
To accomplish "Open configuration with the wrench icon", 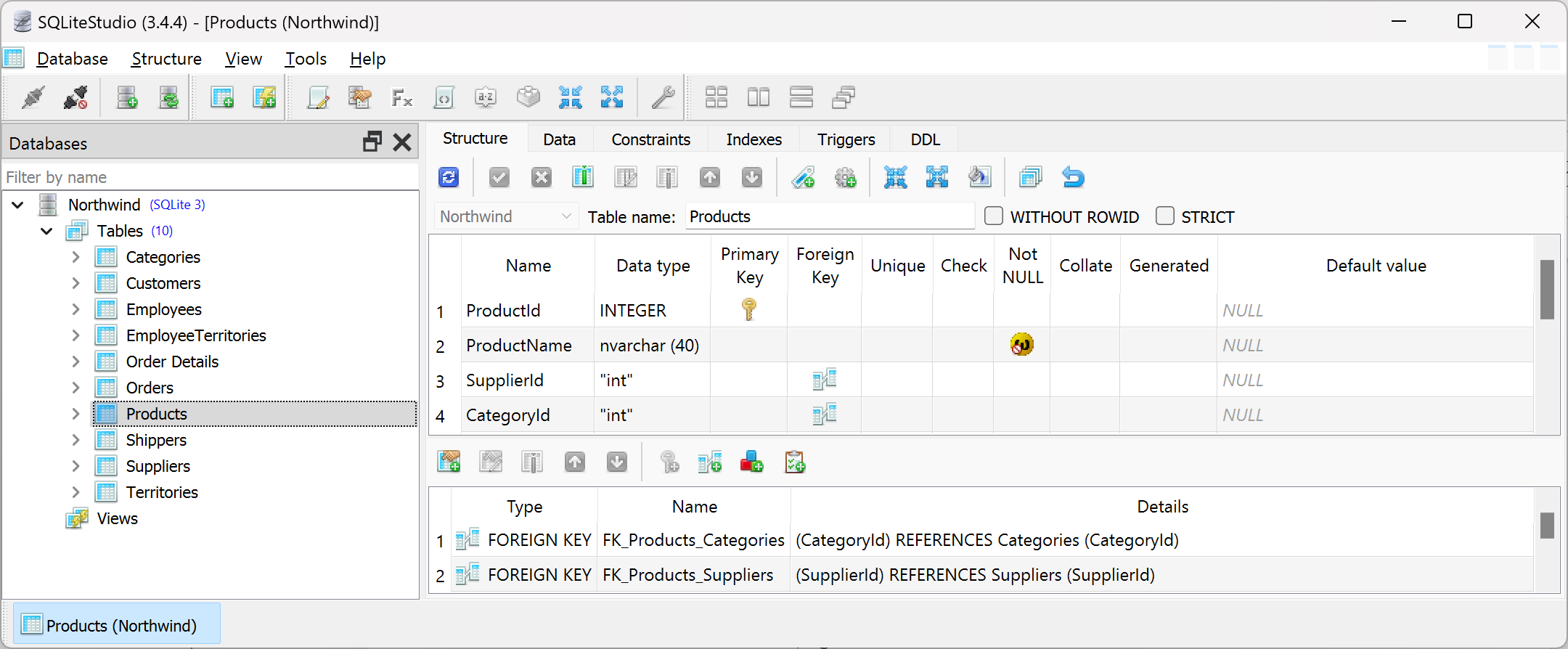I will 663,97.
